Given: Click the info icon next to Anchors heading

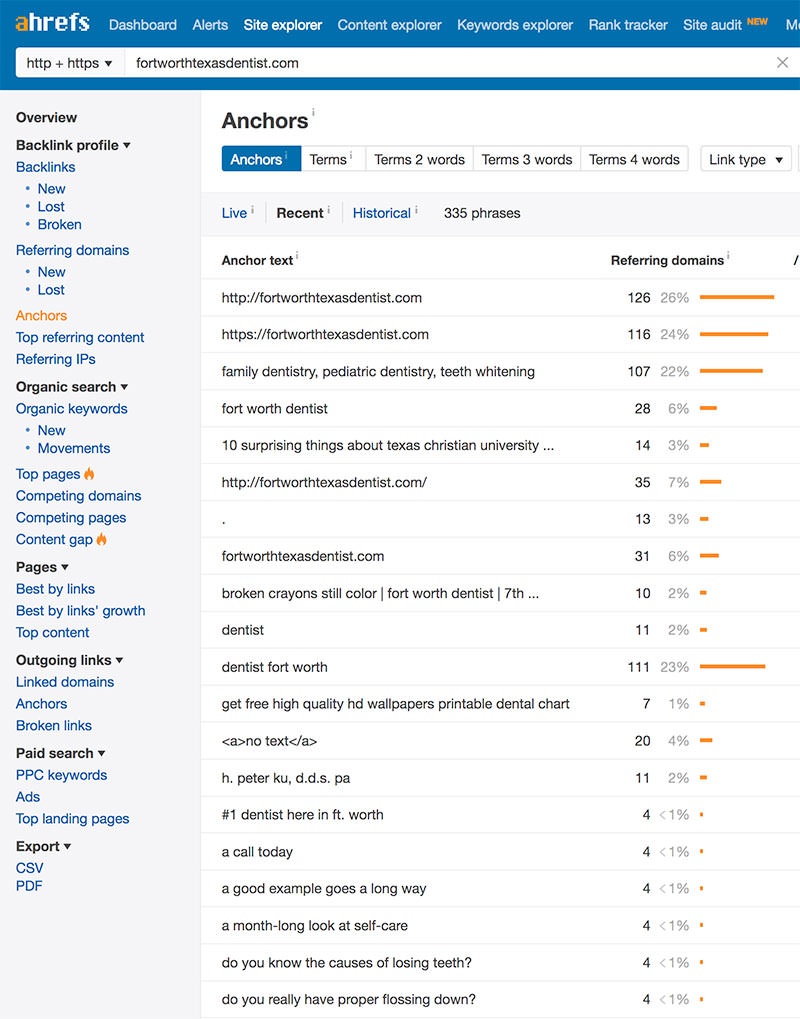Looking at the screenshot, I should (x=313, y=112).
